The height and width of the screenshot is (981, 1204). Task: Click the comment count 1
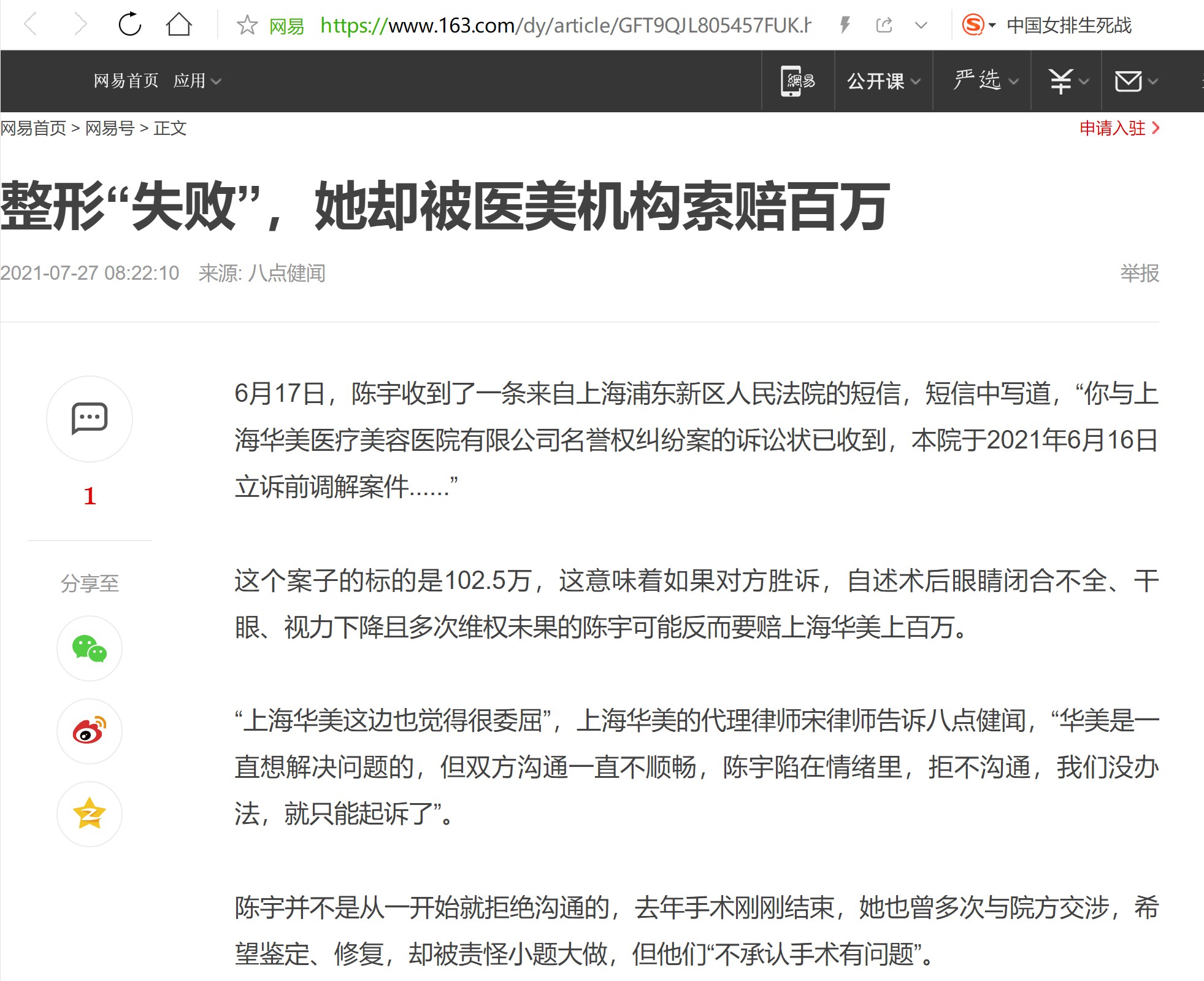pos(90,496)
